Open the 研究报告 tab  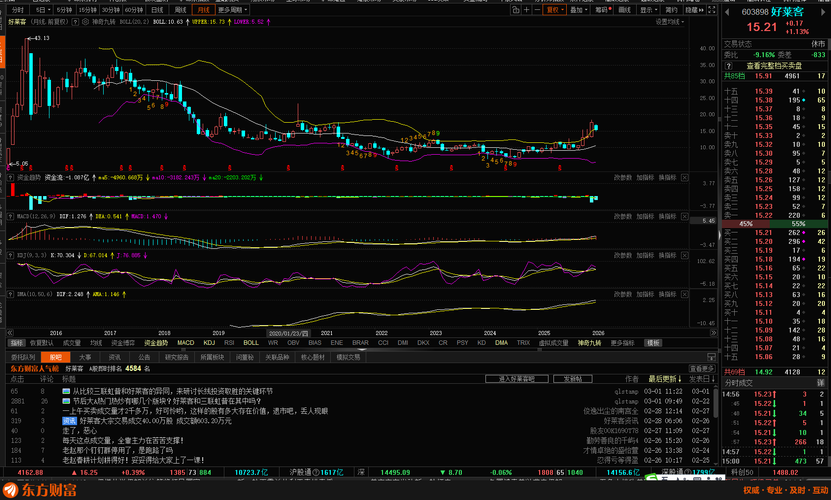coord(176,357)
